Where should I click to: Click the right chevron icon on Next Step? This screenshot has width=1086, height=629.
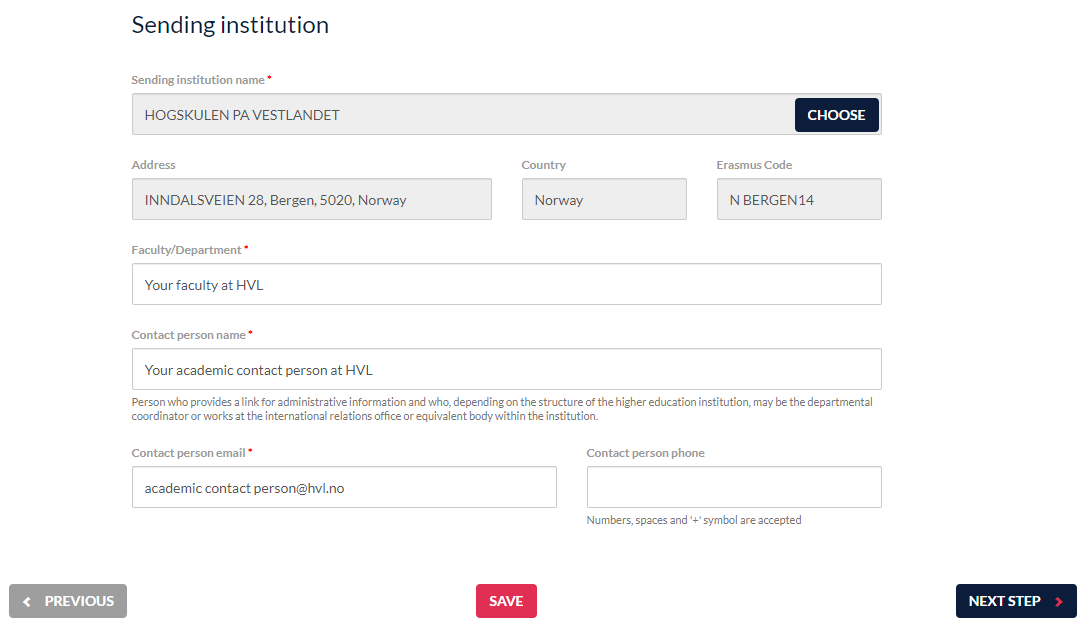(1059, 601)
